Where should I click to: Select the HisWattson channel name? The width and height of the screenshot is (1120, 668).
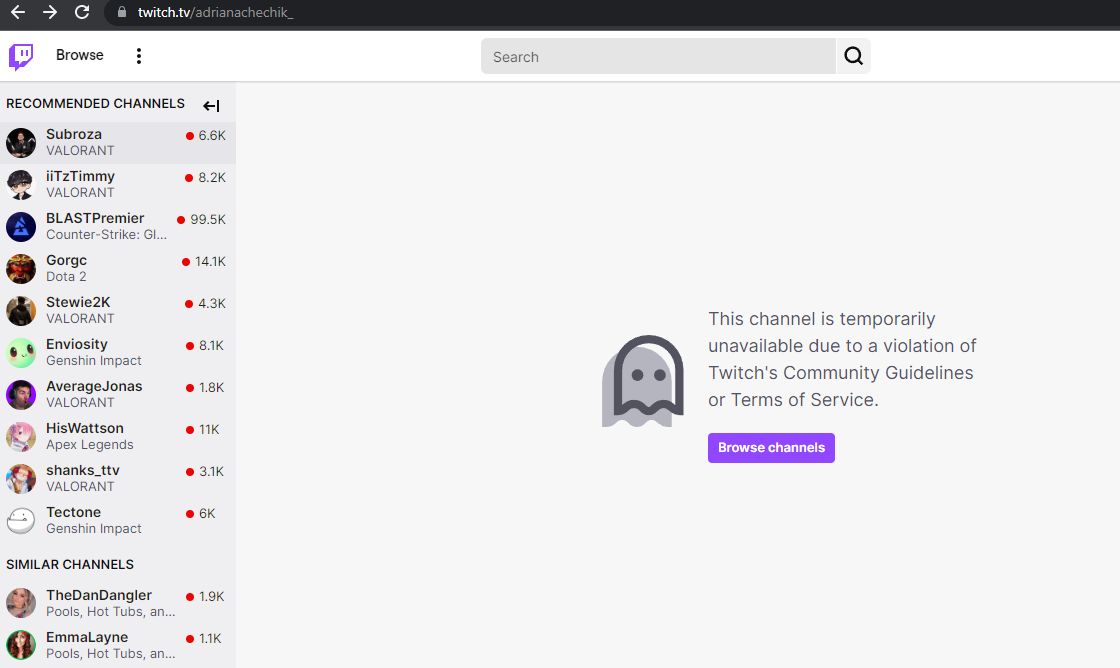pos(84,428)
